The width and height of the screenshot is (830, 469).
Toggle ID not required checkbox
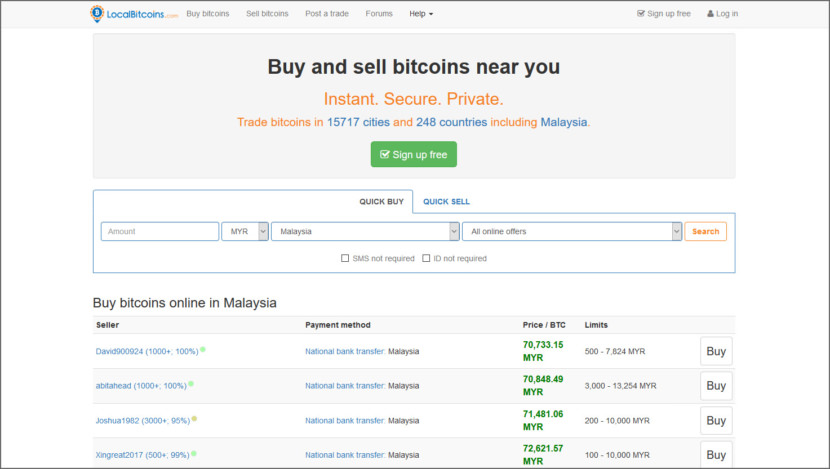[x=426, y=258]
